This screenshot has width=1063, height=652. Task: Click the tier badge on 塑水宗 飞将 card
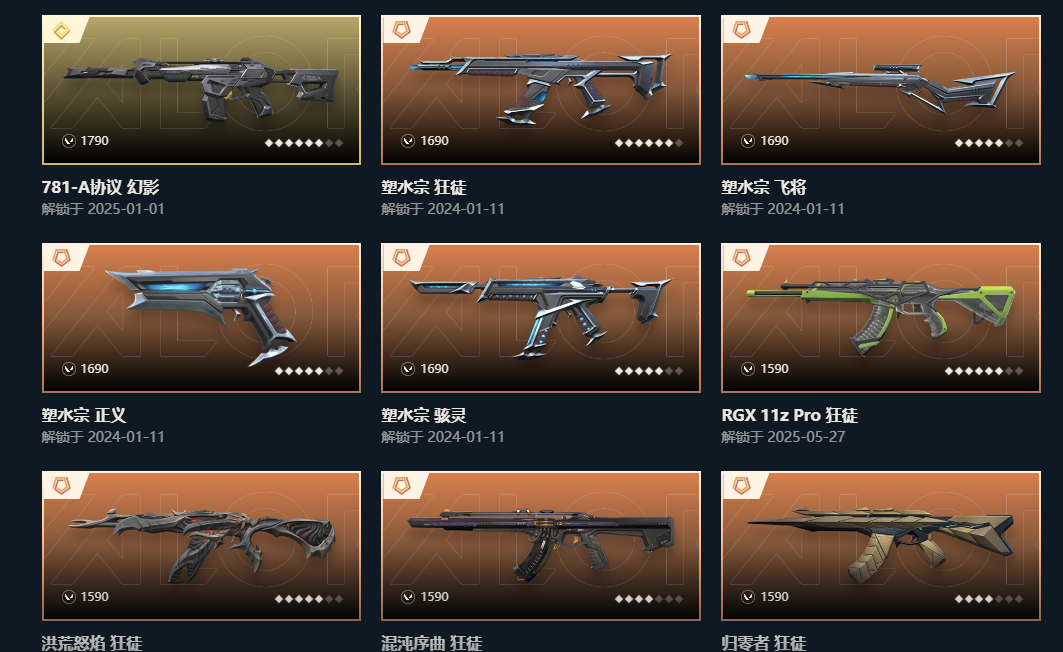pyautogui.click(x=742, y=30)
